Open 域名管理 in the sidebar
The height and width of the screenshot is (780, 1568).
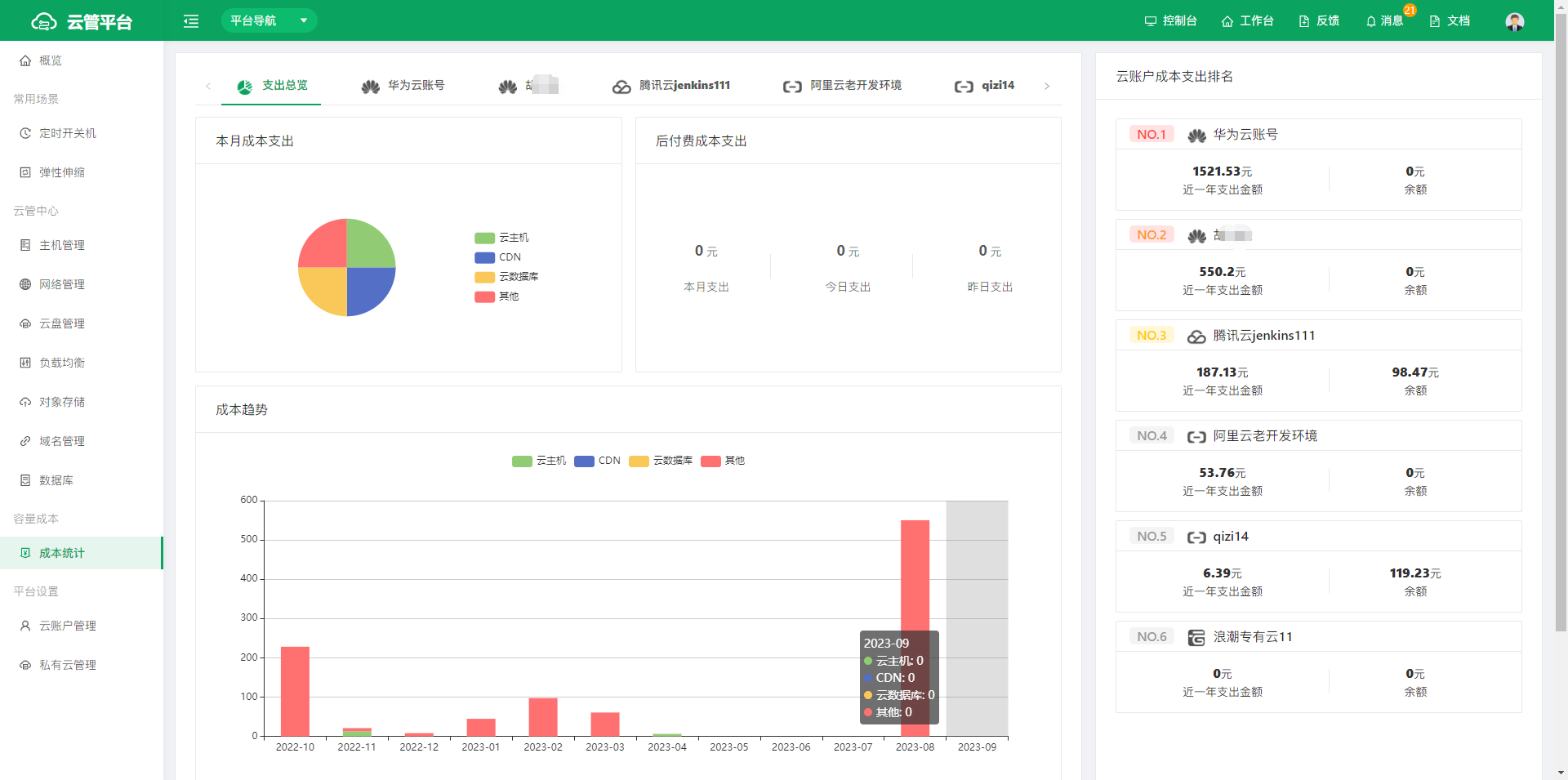click(82, 441)
